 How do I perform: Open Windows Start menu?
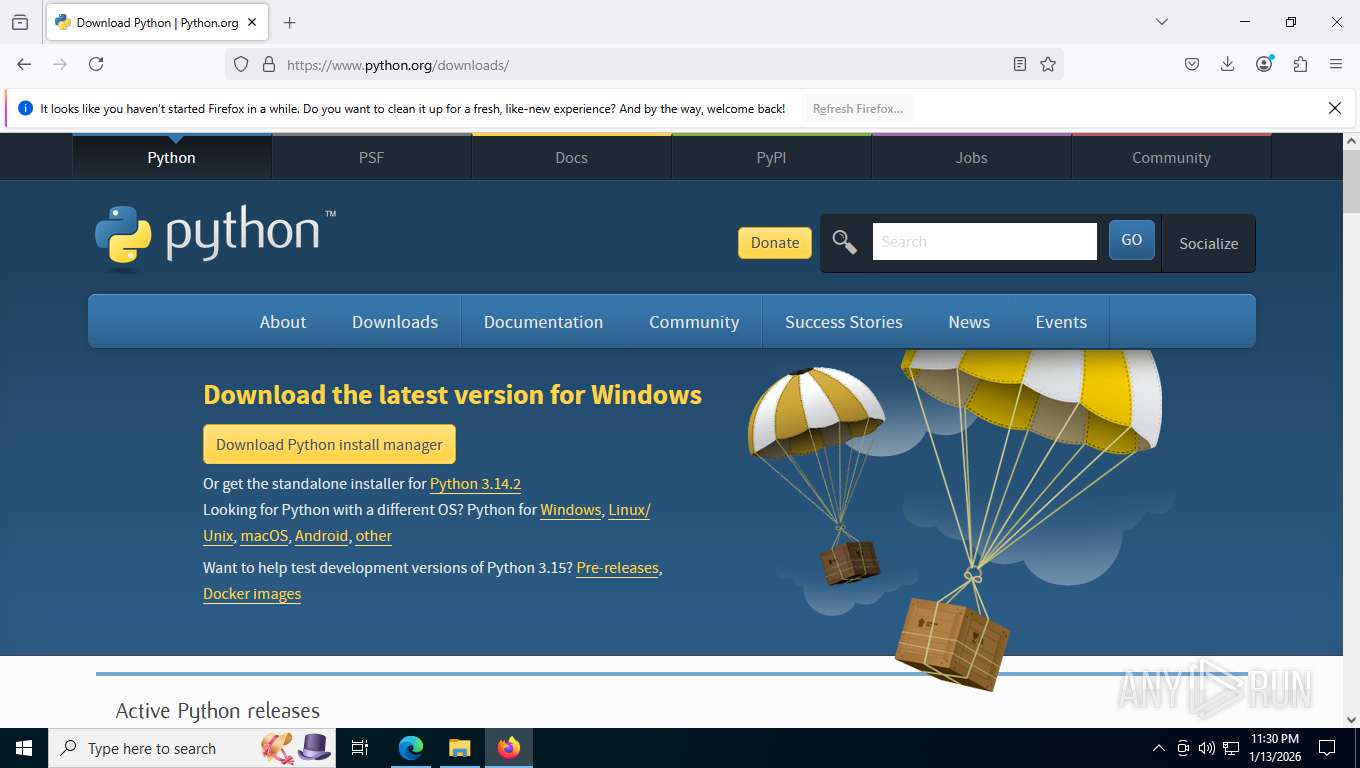24,748
